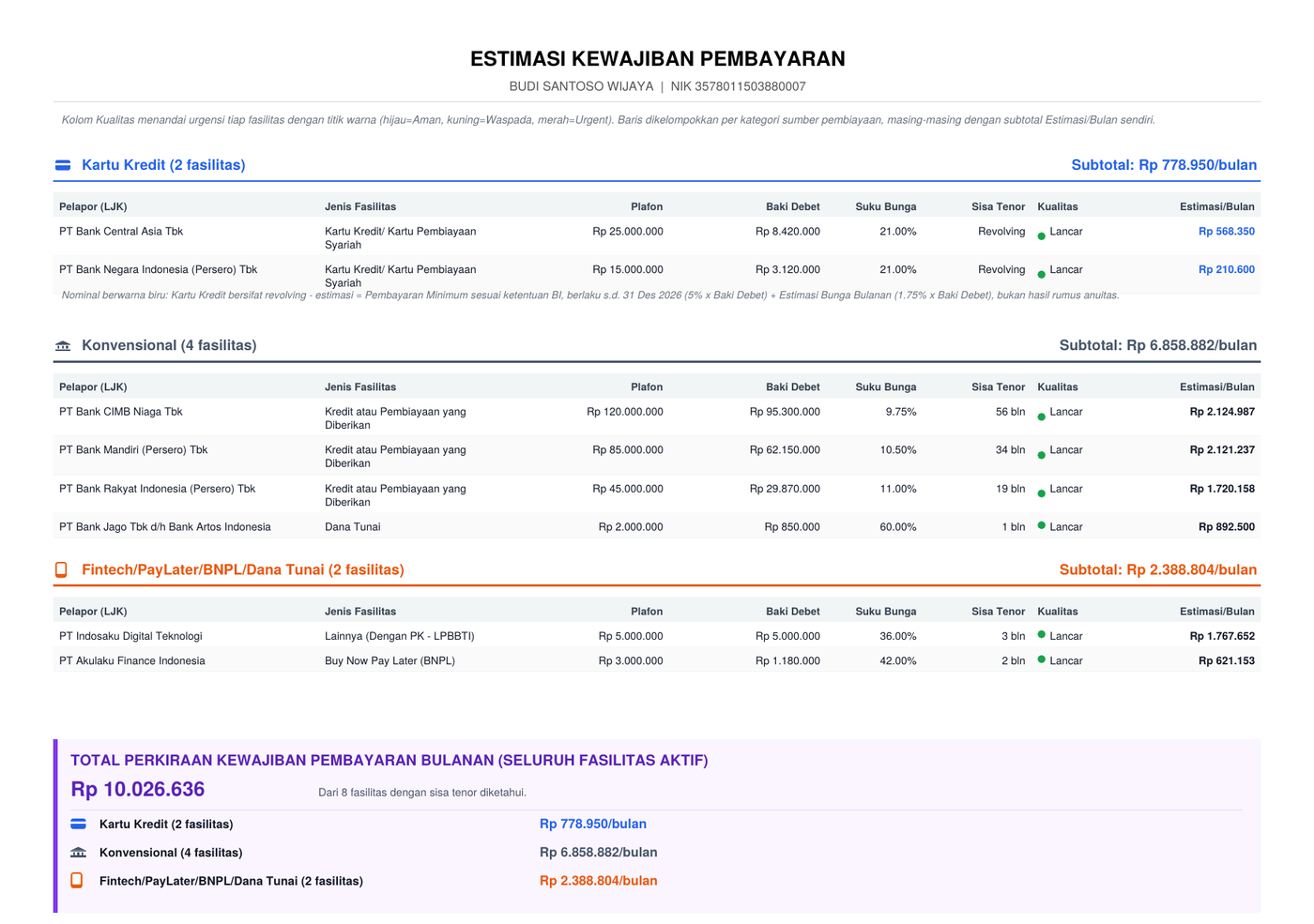Click 'Nominal berwarna biru' footnote under Kartu Kredit table
Image resolution: width=1314 pixels, height=924 pixels.
(x=590, y=295)
